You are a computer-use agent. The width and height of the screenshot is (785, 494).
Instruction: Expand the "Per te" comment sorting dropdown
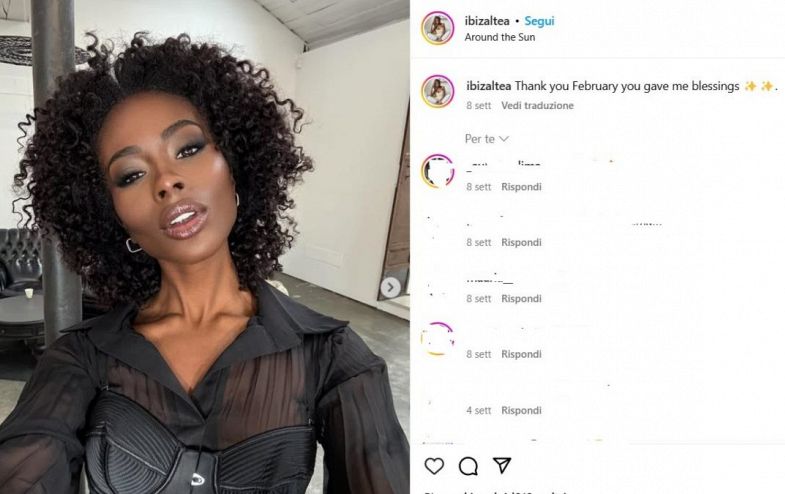point(487,139)
